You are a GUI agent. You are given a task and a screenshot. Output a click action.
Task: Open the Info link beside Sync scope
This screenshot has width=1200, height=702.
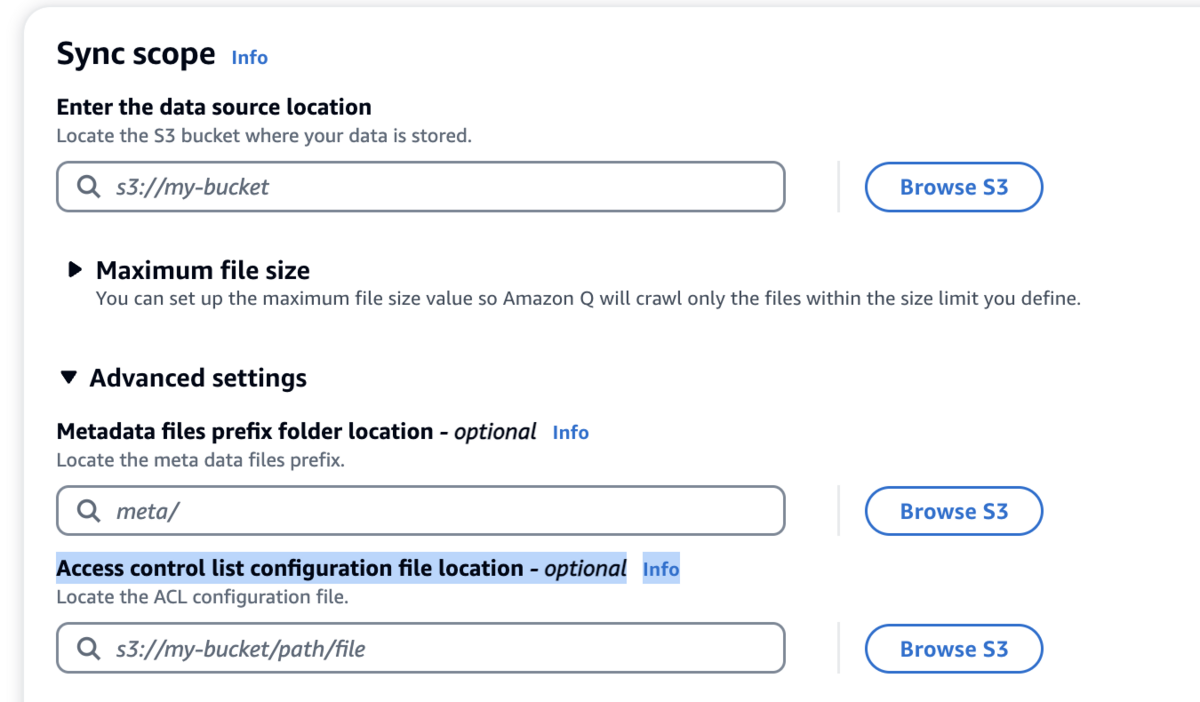[249, 57]
